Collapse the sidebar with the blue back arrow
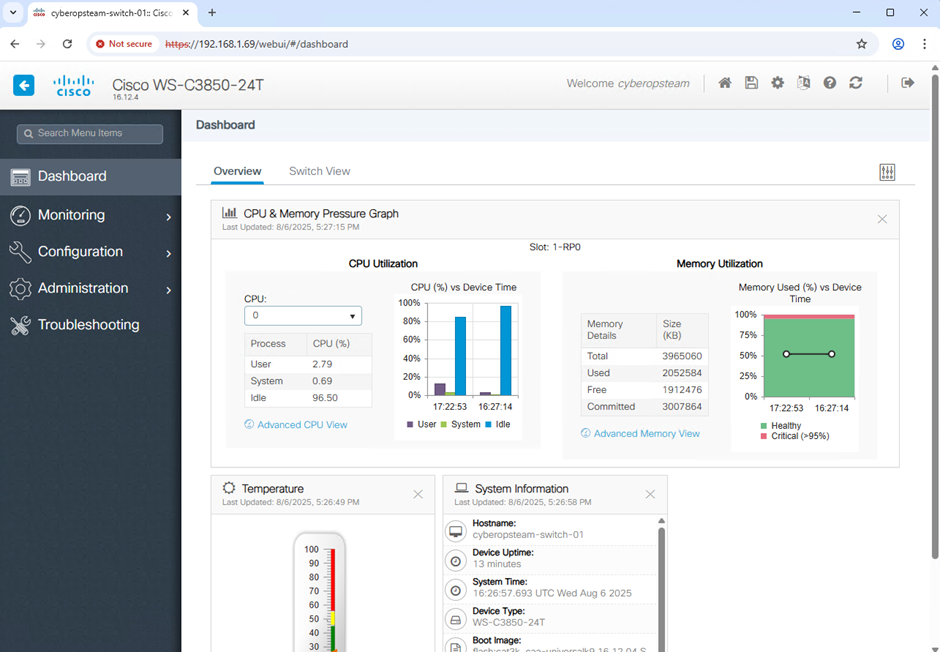The width and height of the screenshot is (940, 652). point(24,85)
